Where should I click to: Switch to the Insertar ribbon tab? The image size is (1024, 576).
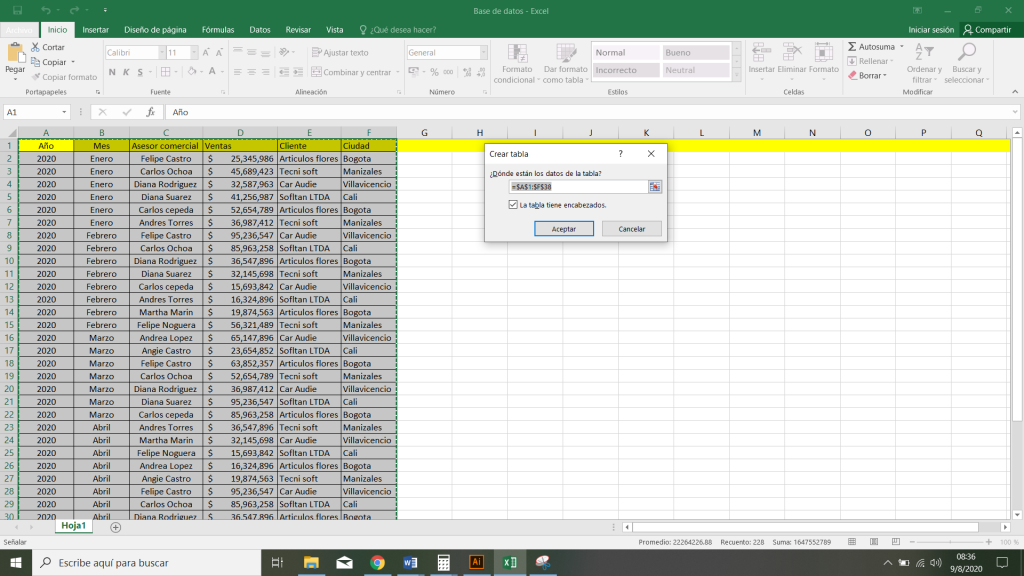click(x=95, y=30)
